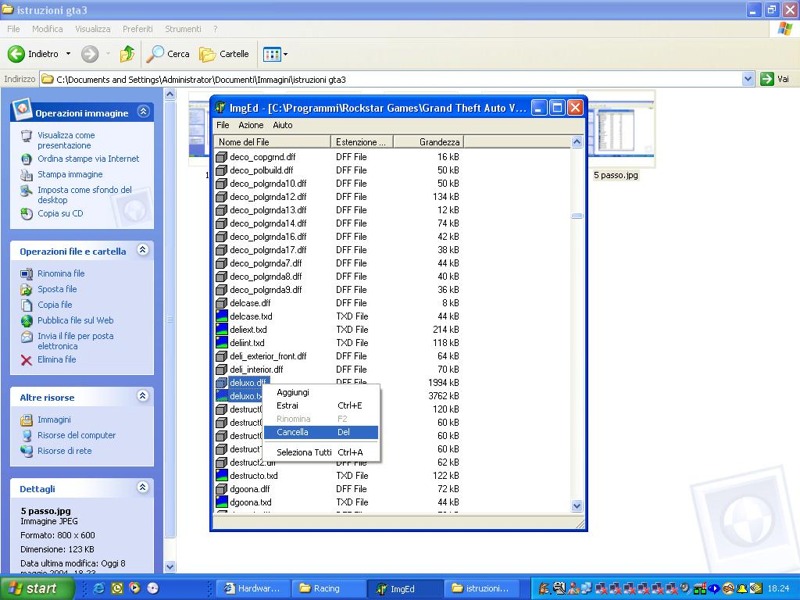Click the Indietro back arrow
800x600 pixels.
point(17,54)
